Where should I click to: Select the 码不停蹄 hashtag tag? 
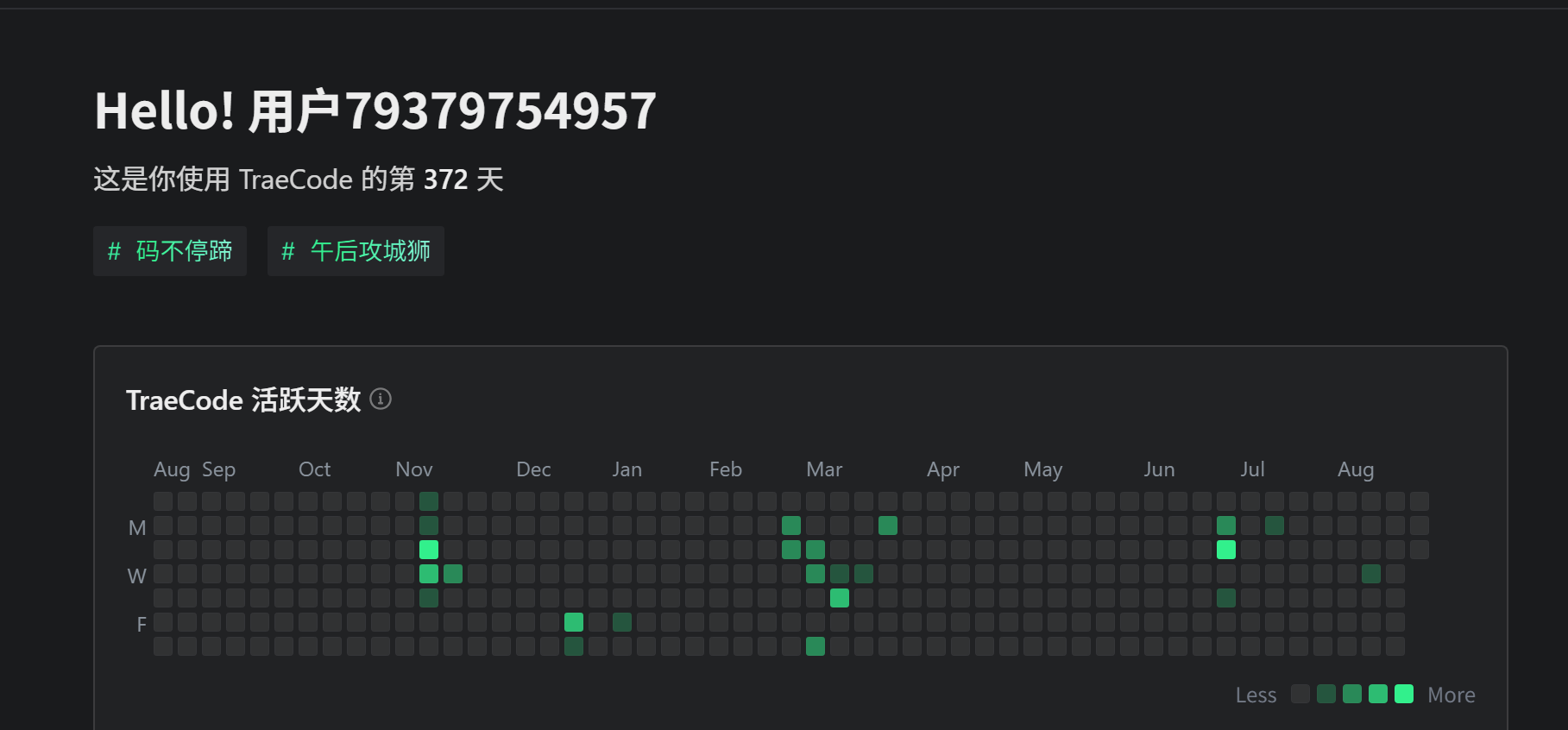tap(170, 251)
